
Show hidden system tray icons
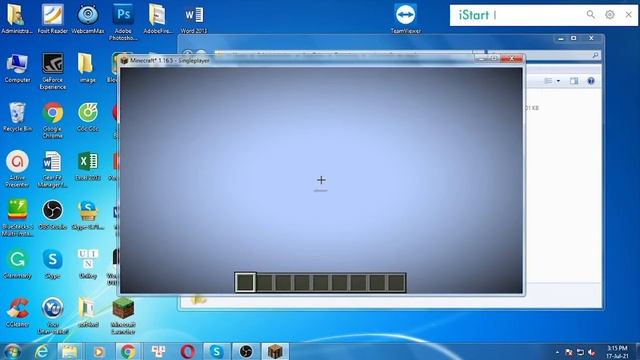557,352
